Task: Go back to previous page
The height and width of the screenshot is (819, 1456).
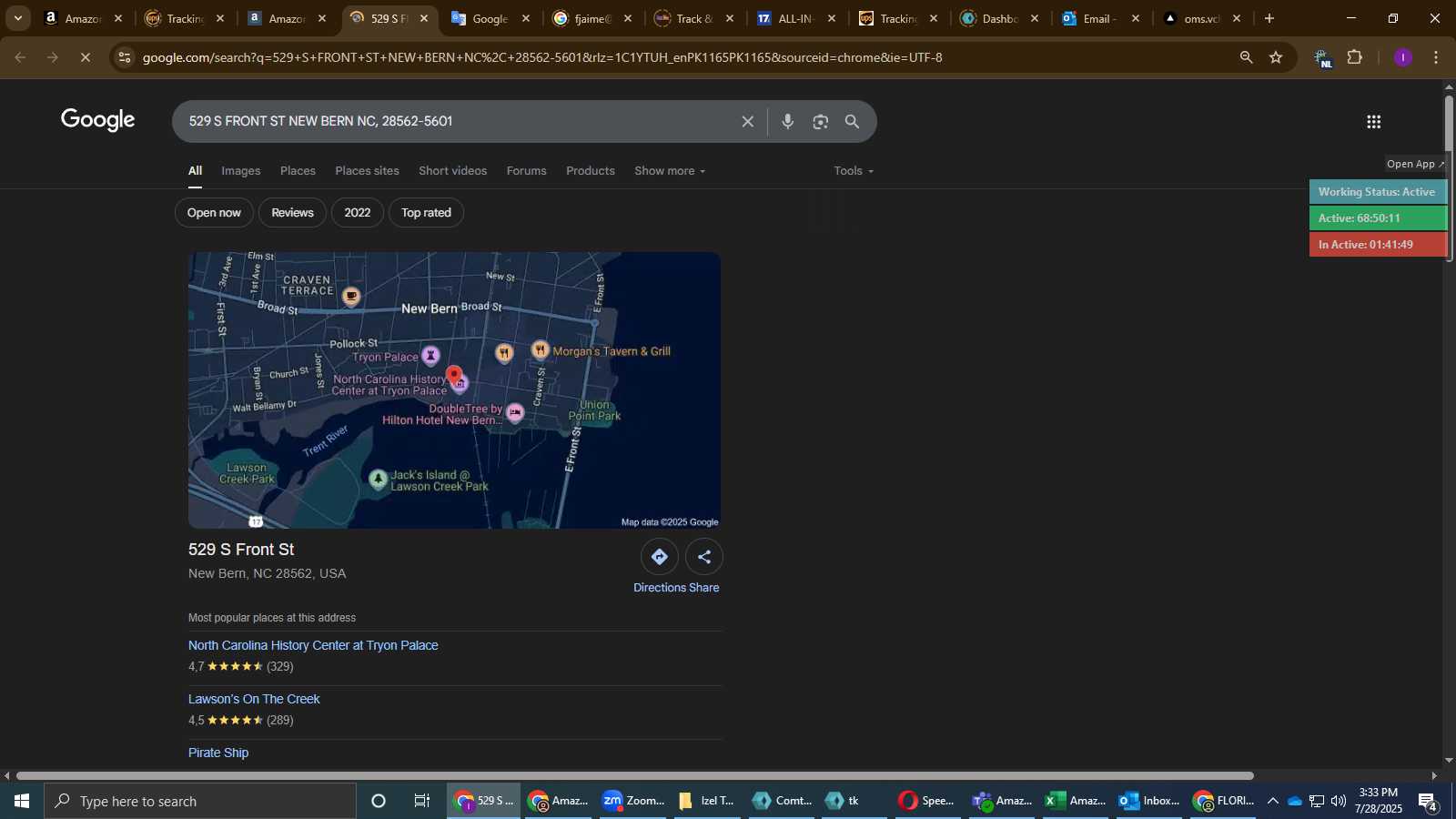Action: [x=20, y=57]
